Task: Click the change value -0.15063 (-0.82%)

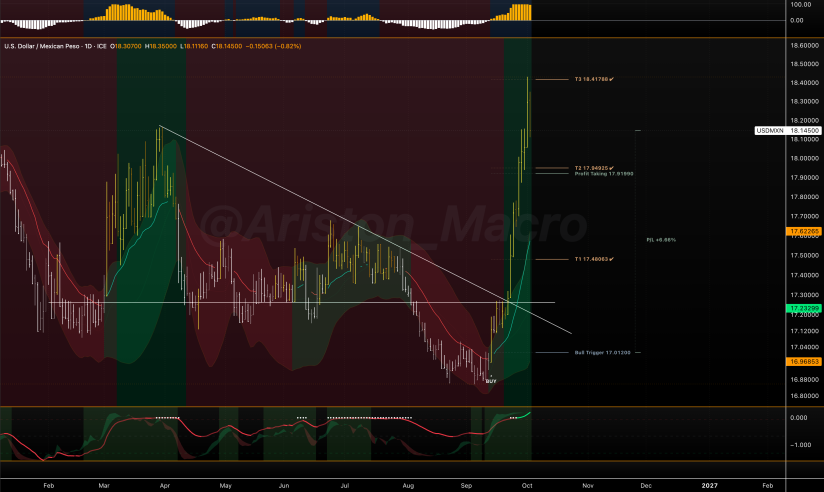Action: click(273, 46)
